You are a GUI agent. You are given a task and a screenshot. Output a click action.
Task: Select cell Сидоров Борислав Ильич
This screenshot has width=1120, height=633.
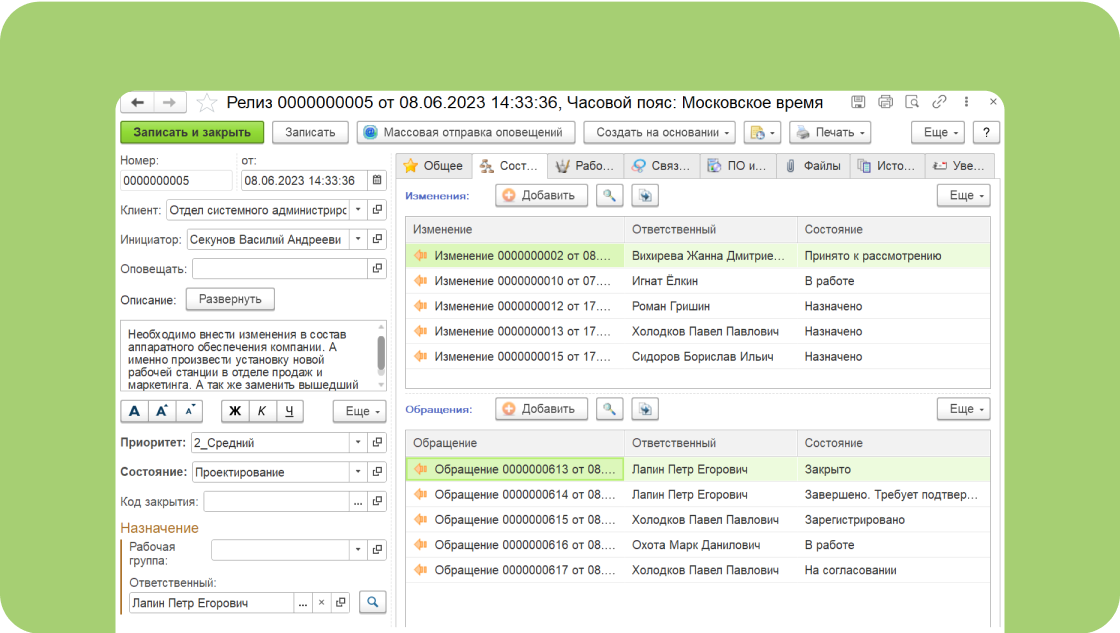711,357
